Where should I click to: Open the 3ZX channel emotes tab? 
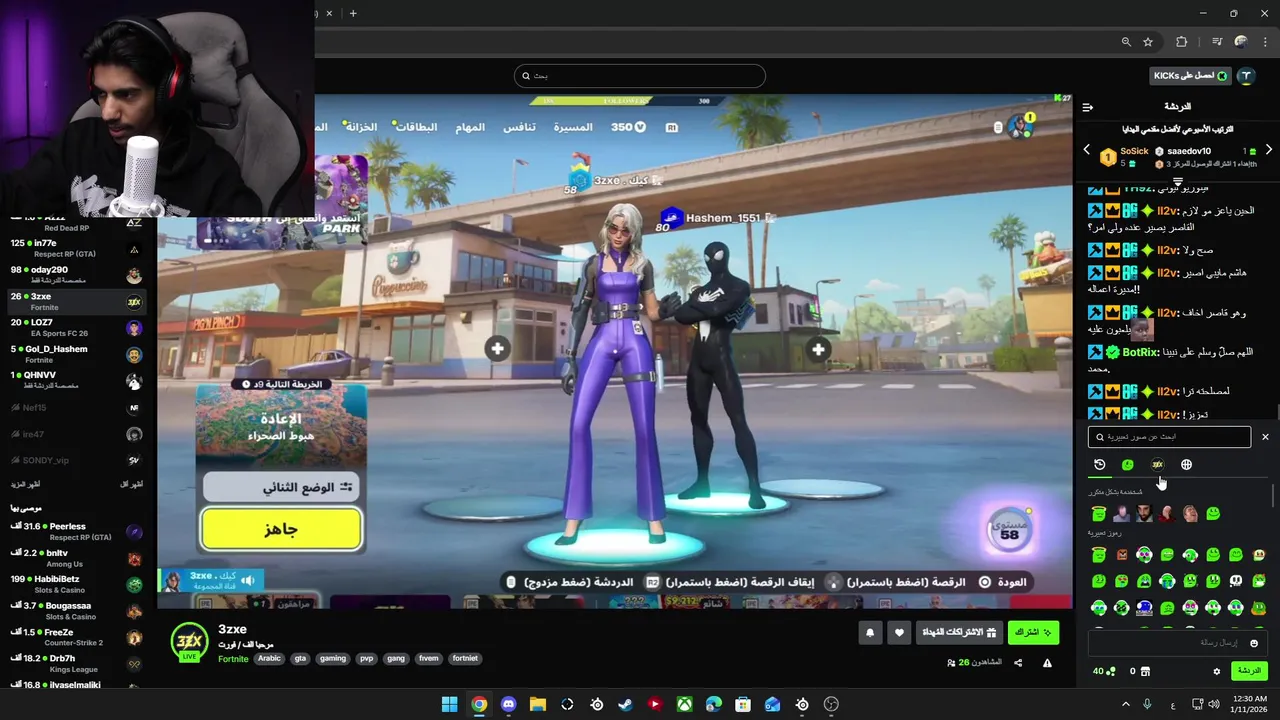1157,464
